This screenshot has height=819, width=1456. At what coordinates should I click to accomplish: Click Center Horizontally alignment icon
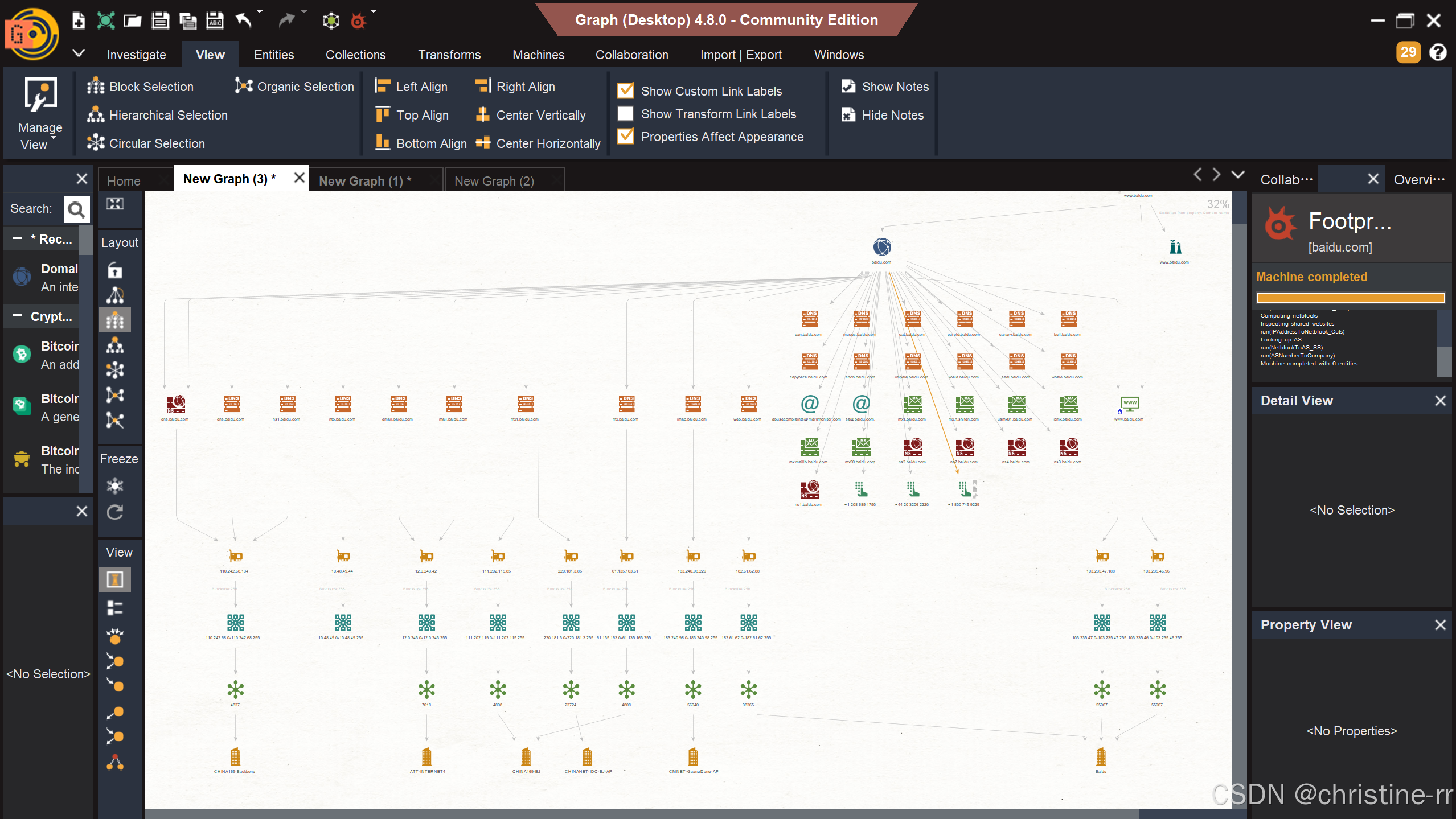tap(482, 143)
